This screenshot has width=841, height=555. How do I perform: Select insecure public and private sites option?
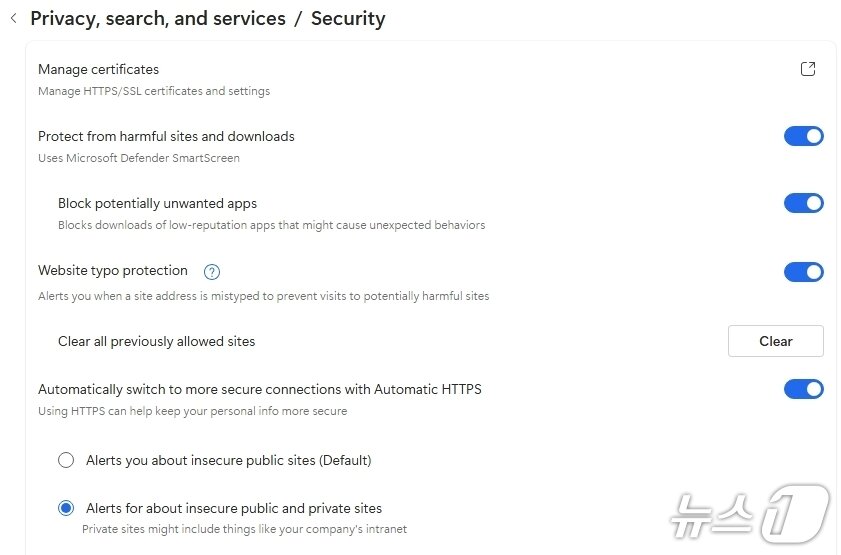coord(66,508)
